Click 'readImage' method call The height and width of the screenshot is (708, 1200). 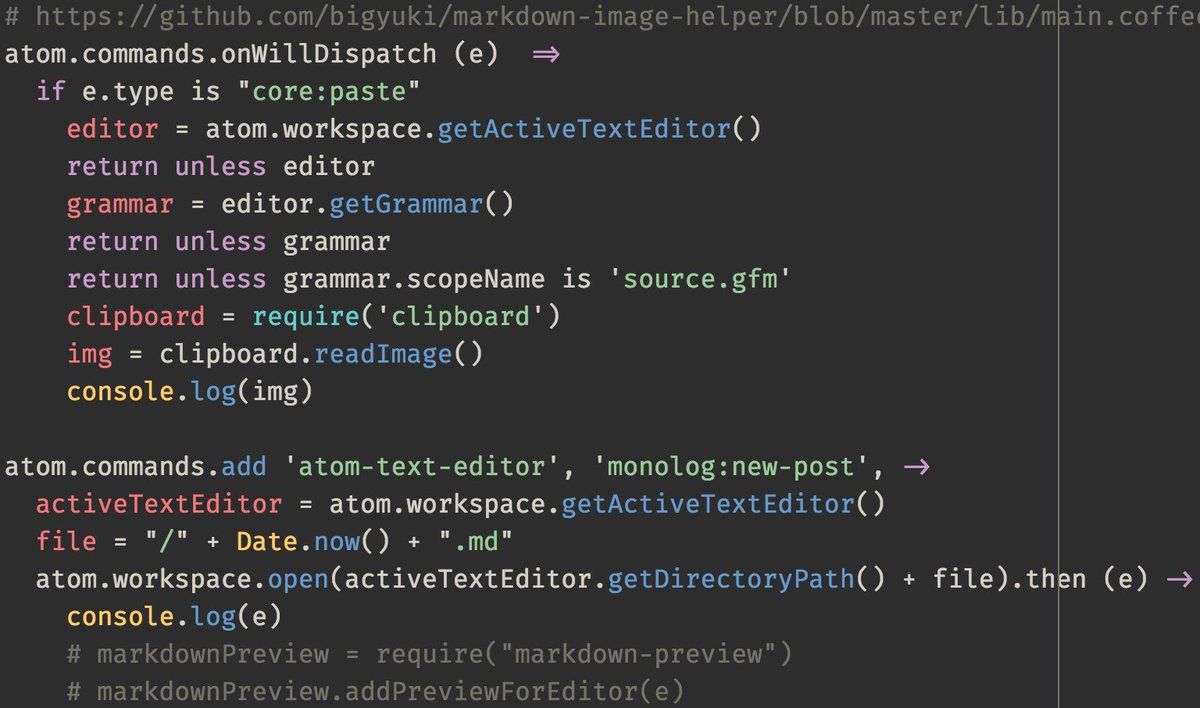click(384, 354)
